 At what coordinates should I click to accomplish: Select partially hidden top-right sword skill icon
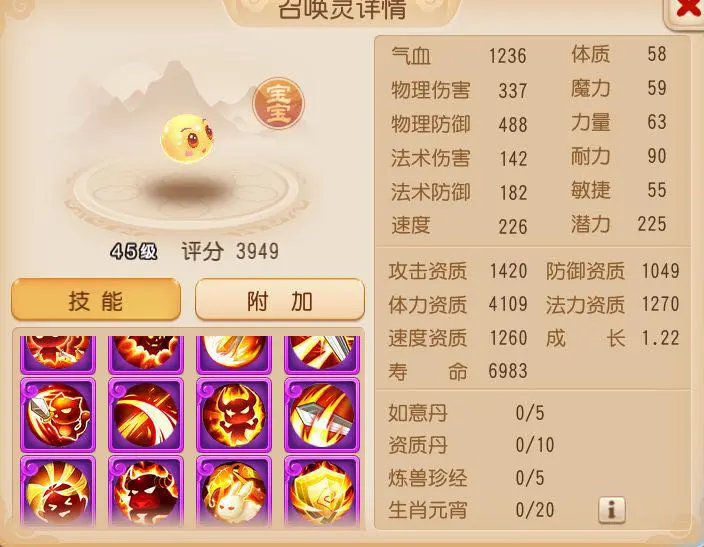pos(322,355)
